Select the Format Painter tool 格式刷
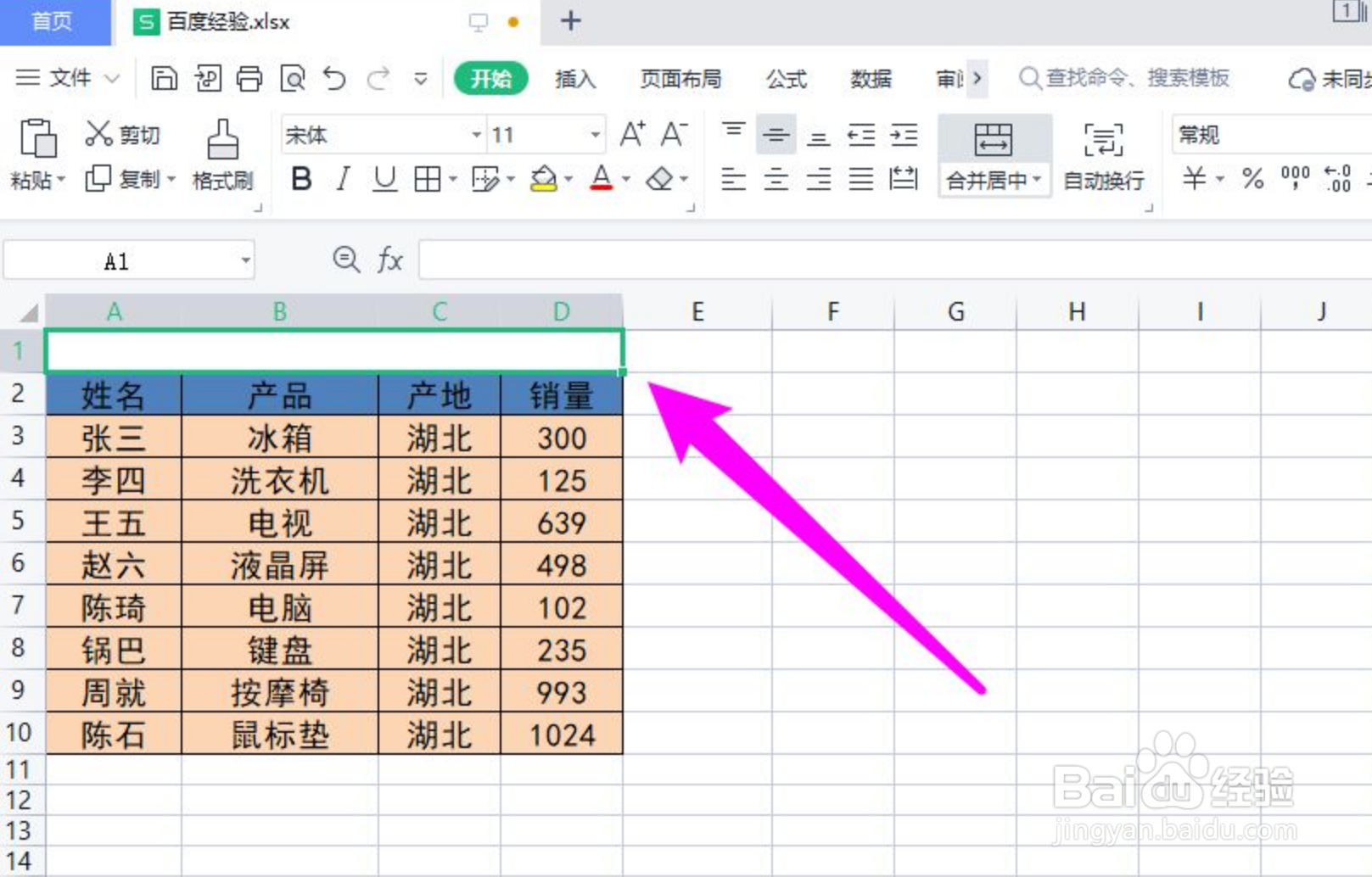The image size is (1372, 877). (222, 155)
